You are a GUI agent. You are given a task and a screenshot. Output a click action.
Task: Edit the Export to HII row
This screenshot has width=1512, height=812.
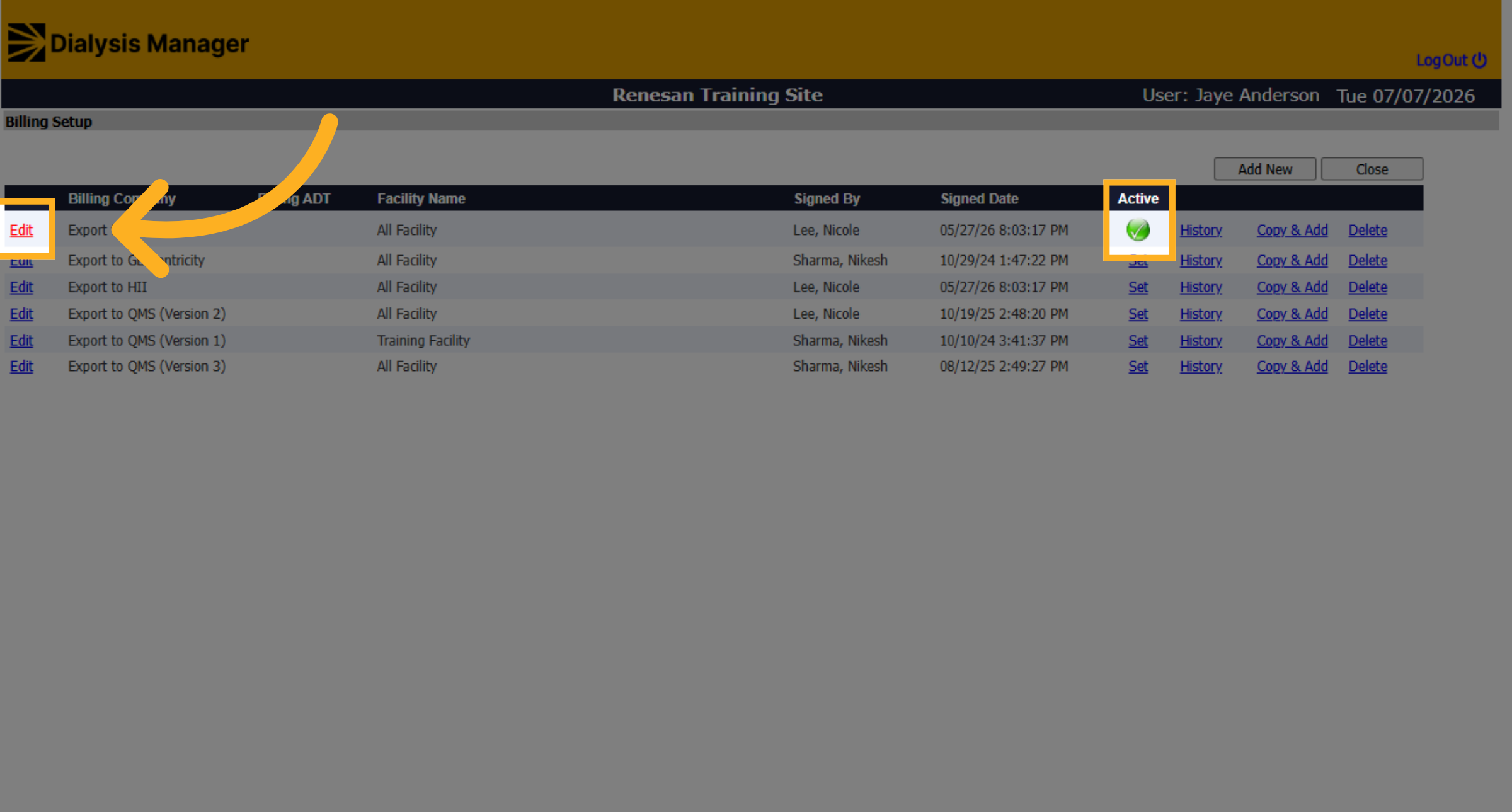click(21, 287)
